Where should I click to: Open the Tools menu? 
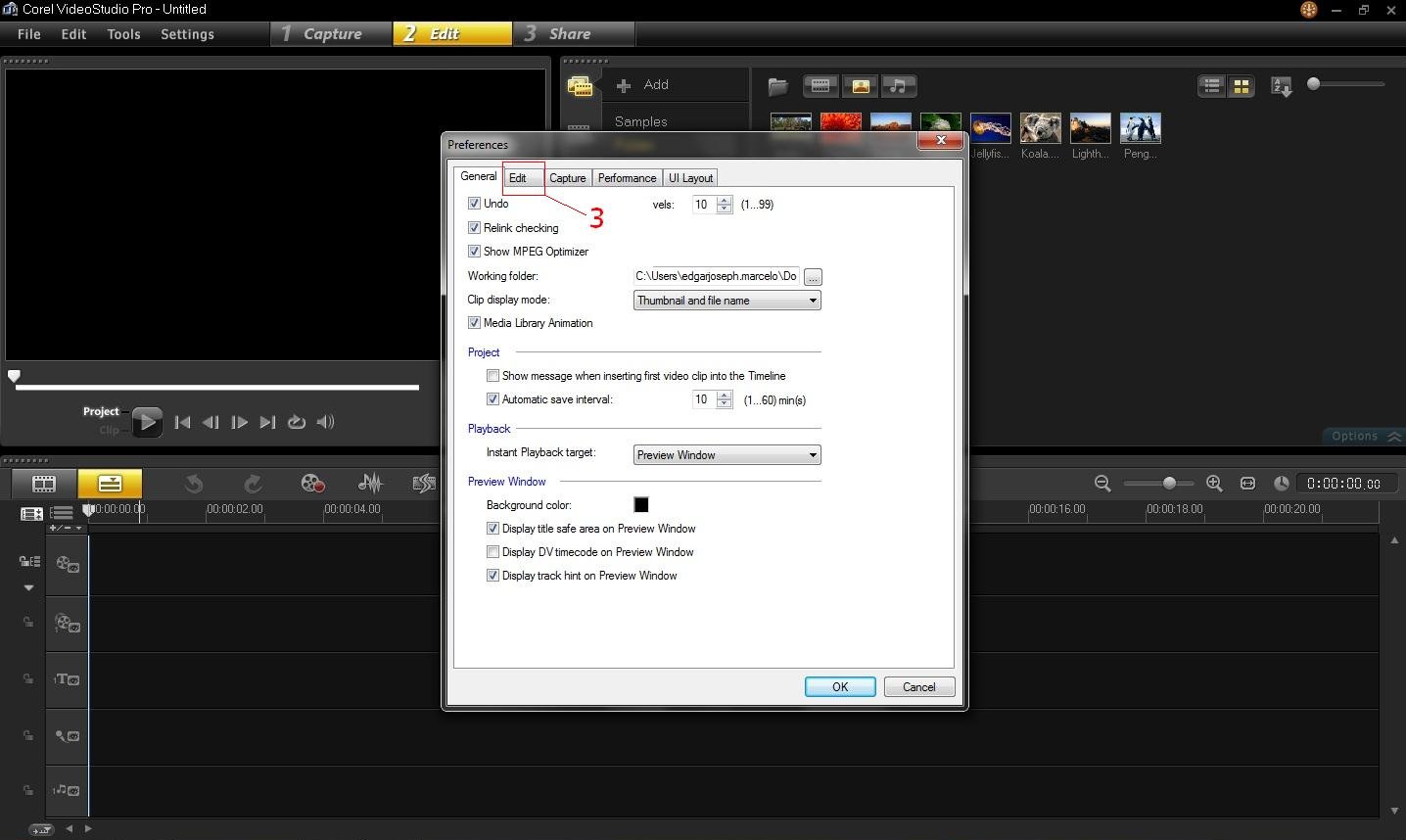(123, 34)
